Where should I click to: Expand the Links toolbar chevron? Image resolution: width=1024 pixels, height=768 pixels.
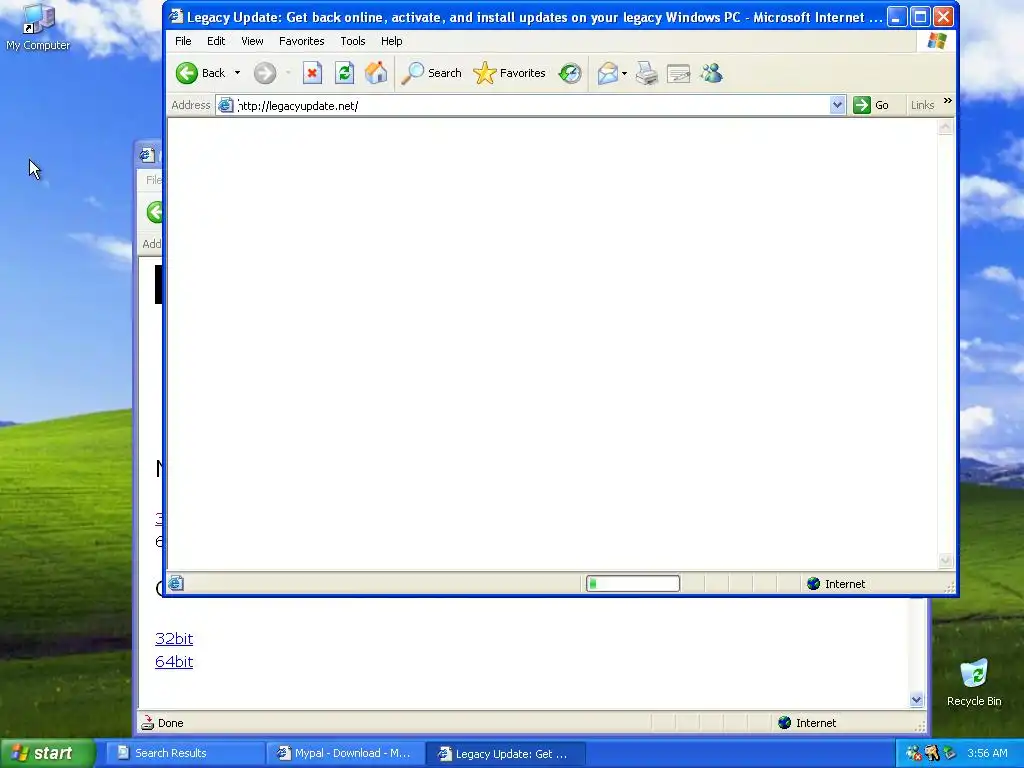point(948,101)
